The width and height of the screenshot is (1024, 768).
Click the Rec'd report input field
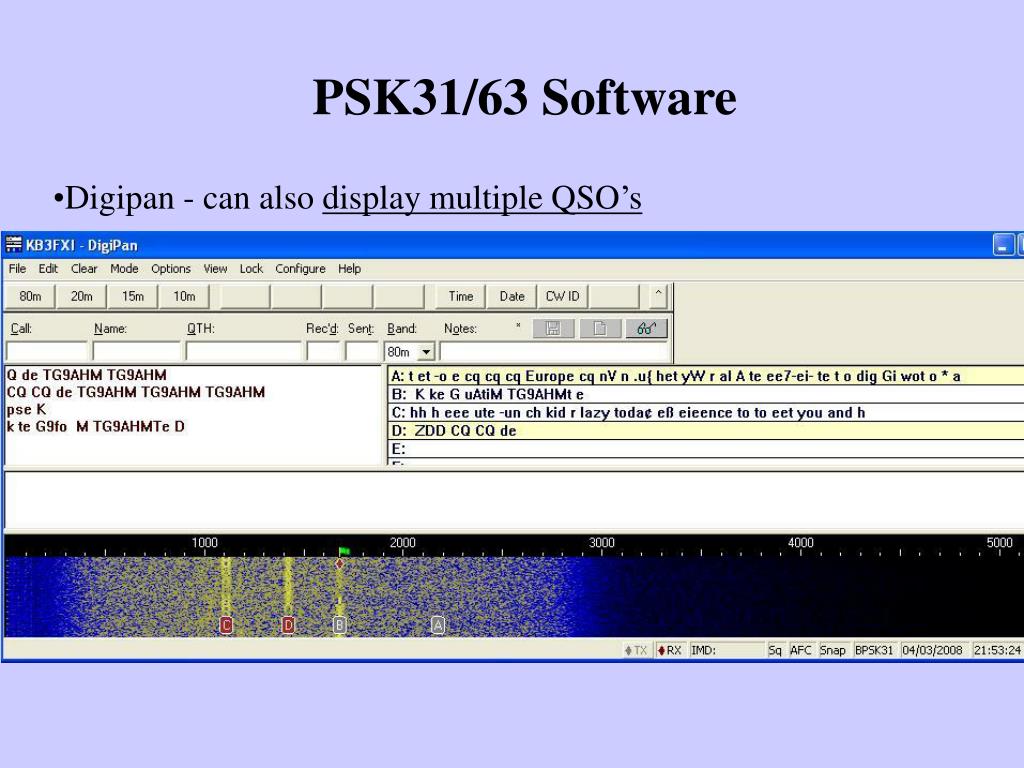coord(323,351)
